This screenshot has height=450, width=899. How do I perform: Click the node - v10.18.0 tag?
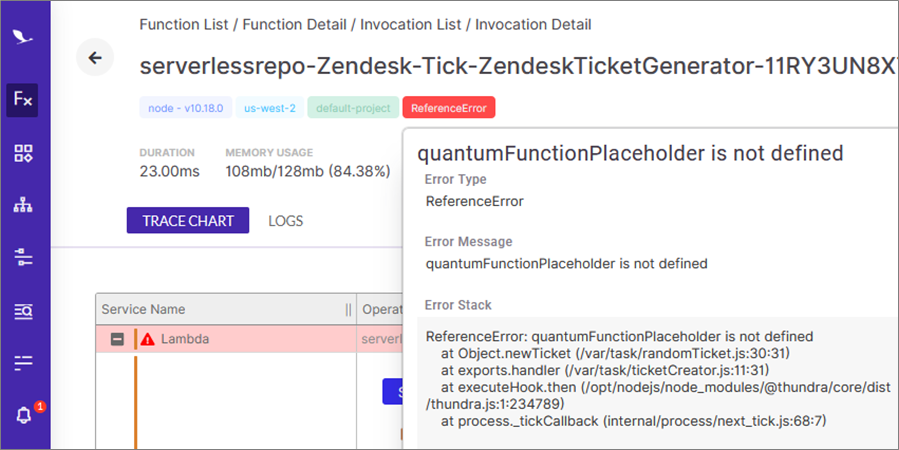coord(186,108)
